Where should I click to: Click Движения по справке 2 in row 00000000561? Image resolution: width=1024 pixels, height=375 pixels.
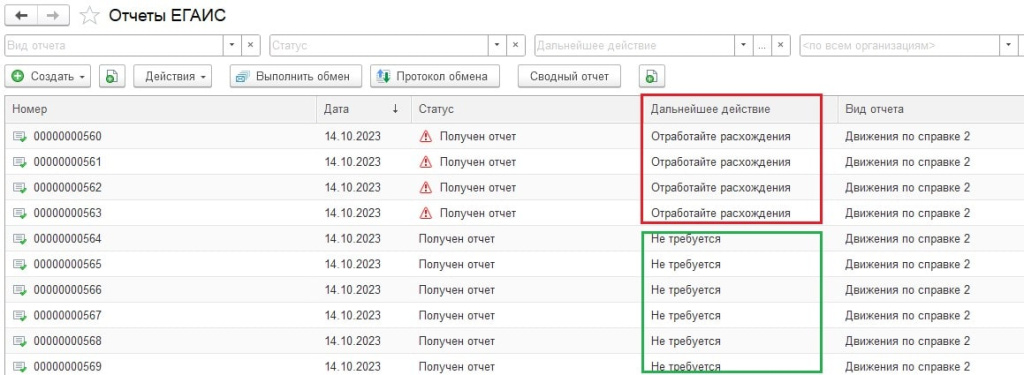908,162
